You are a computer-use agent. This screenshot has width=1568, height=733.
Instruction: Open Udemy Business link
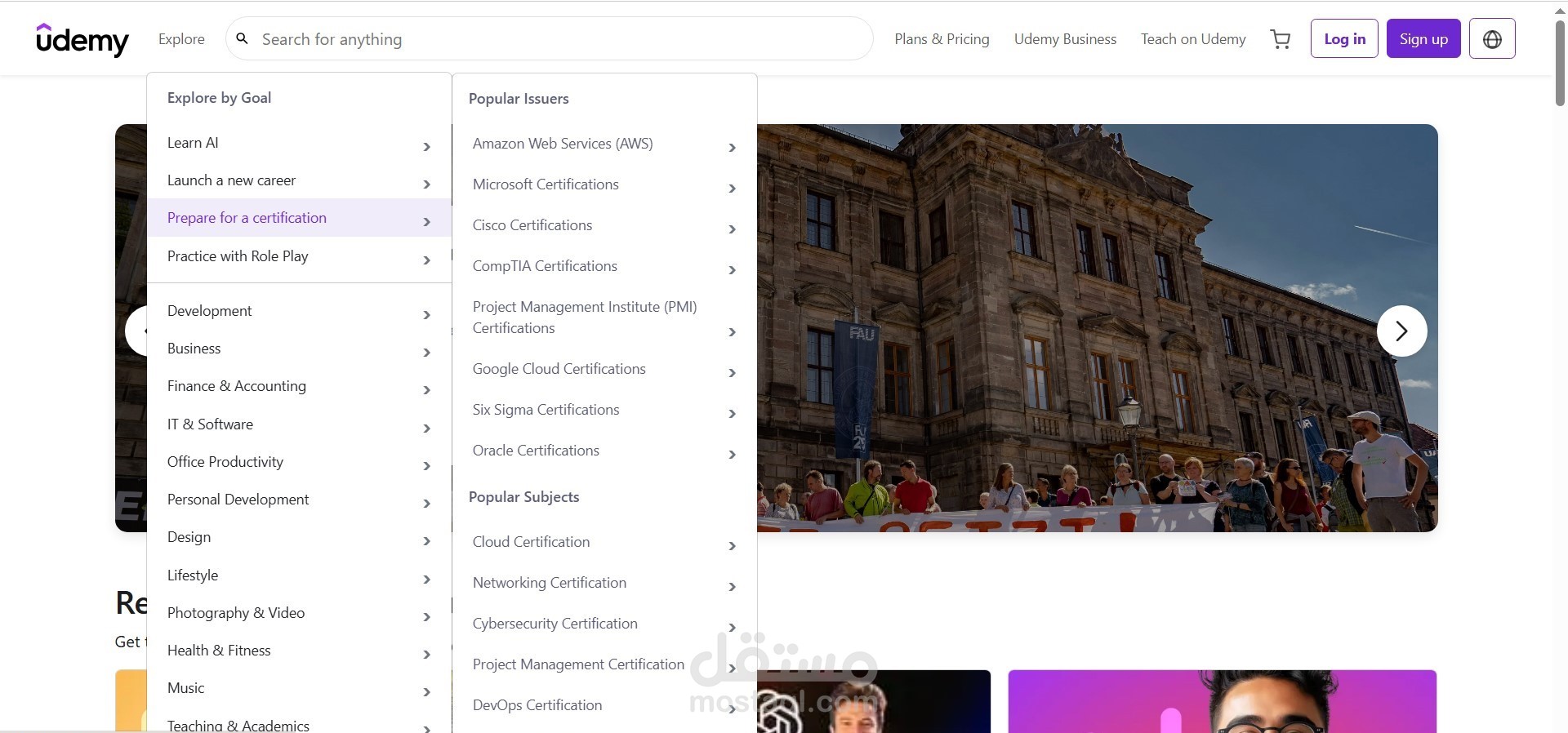click(1065, 39)
